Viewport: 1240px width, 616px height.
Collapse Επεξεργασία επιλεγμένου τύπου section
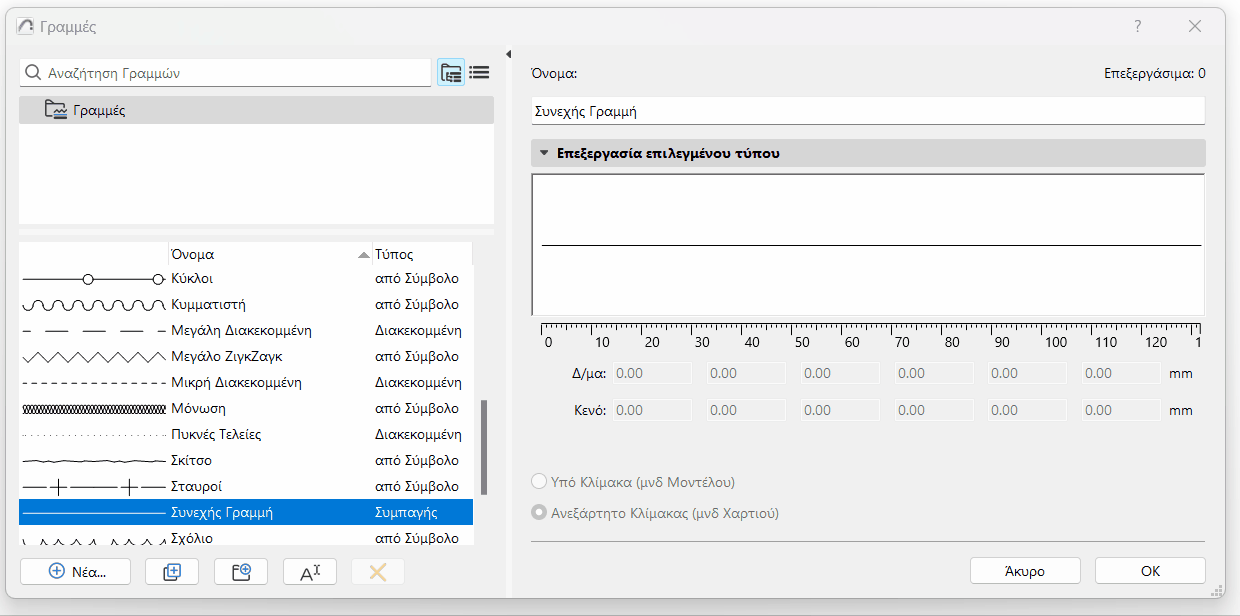pyautogui.click(x=544, y=154)
